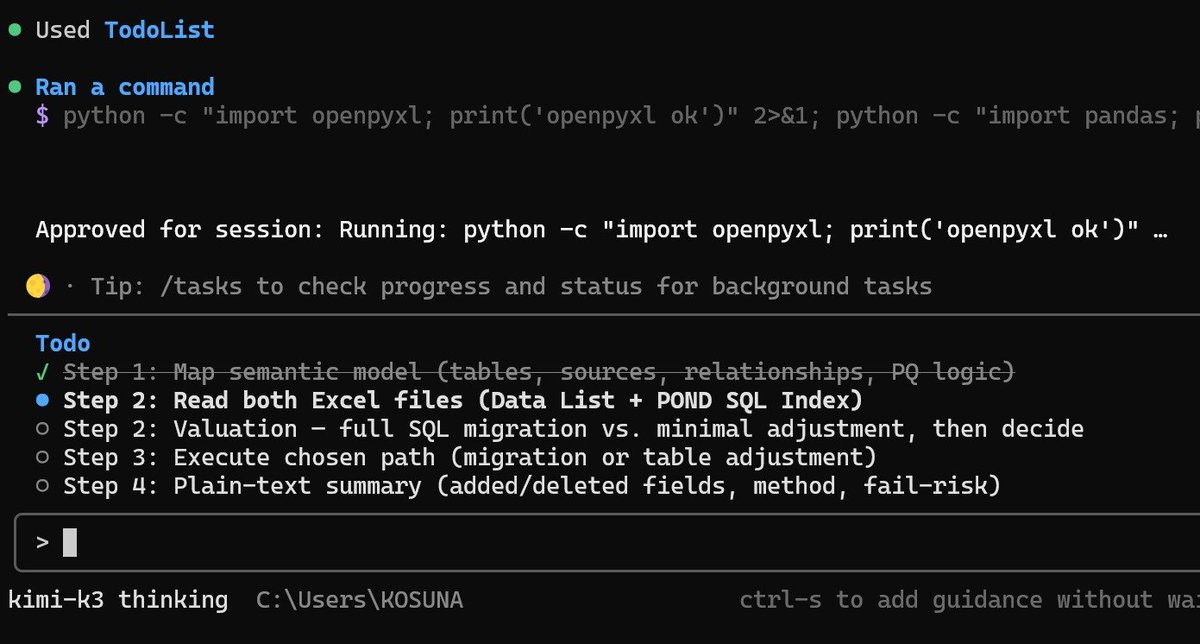The width and height of the screenshot is (1200, 644).
Task: Click the green checkmark on Step 1
Action: [42, 372]
